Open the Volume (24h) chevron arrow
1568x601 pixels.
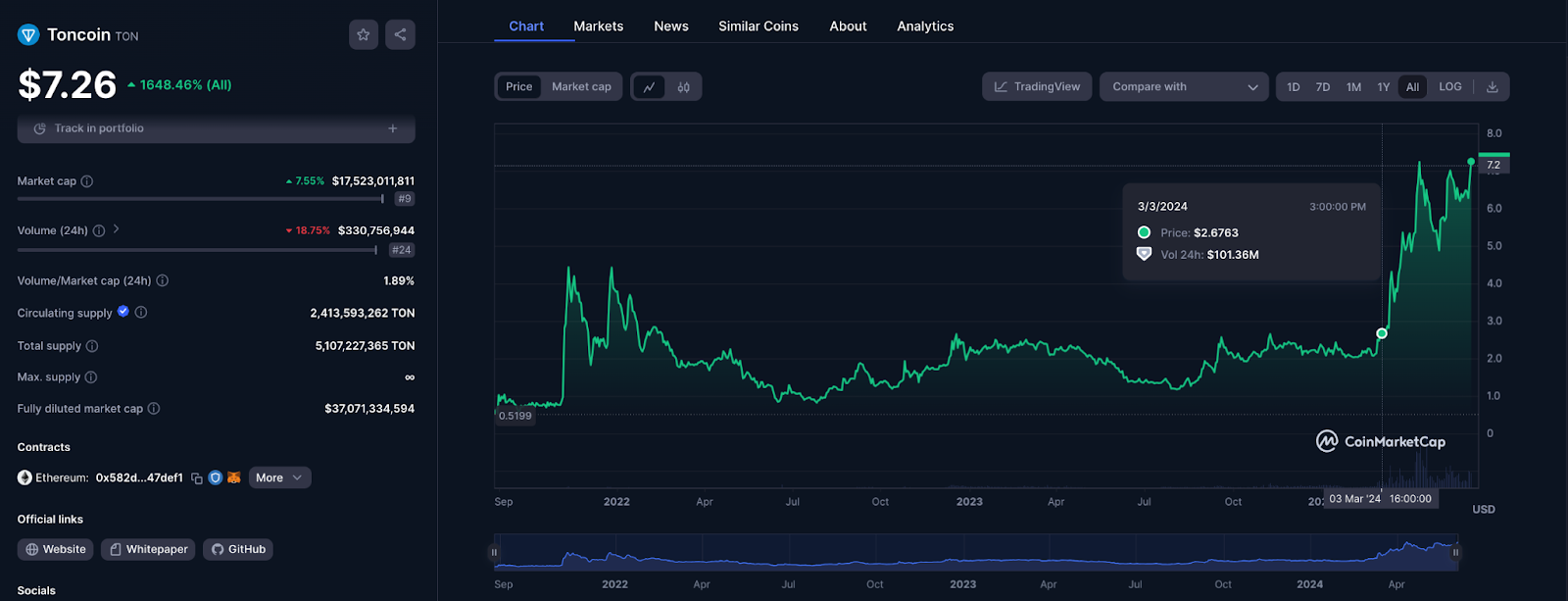[116, 229]
